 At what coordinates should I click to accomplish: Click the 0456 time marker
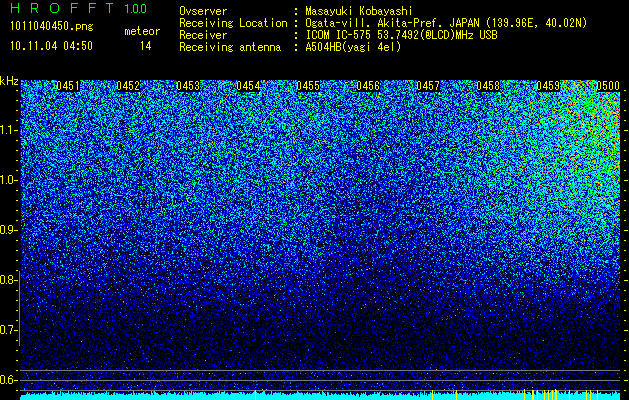click(368, 86)
